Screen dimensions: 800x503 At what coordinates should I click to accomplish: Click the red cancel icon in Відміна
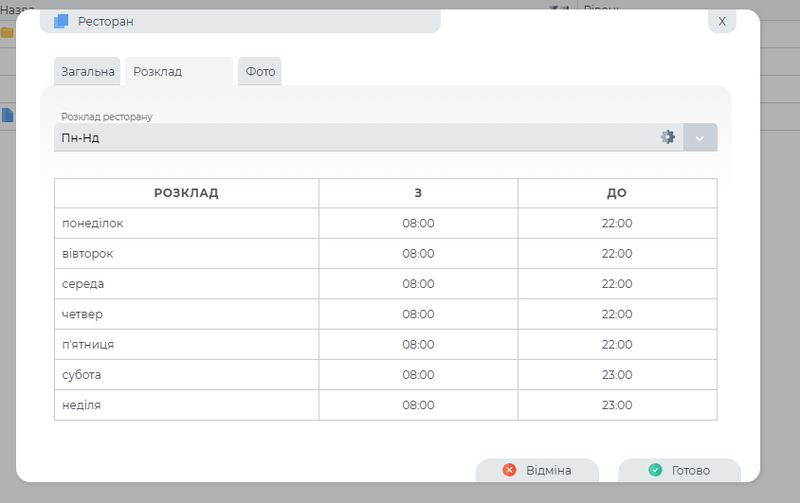tap(510, 470)
